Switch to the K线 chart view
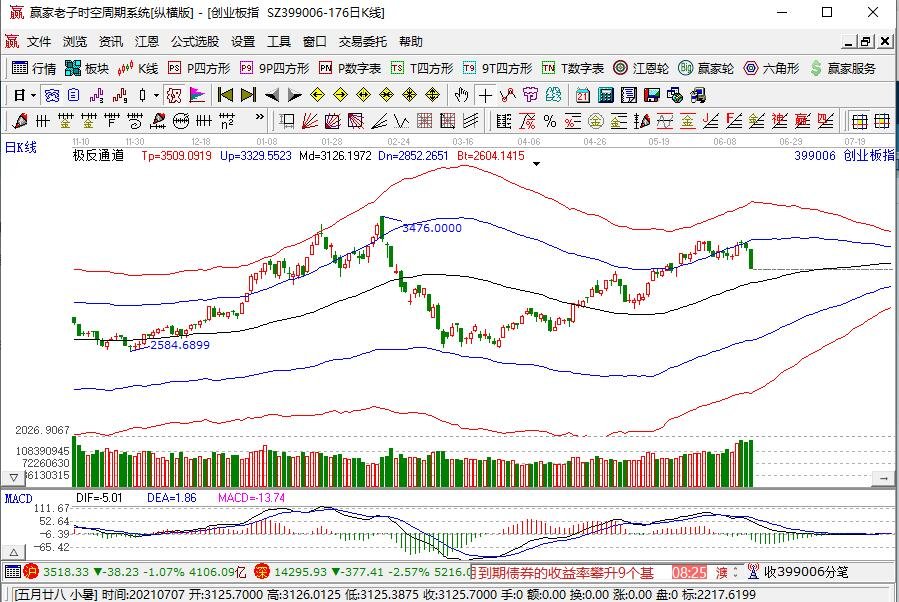 (x=138, y=68)
